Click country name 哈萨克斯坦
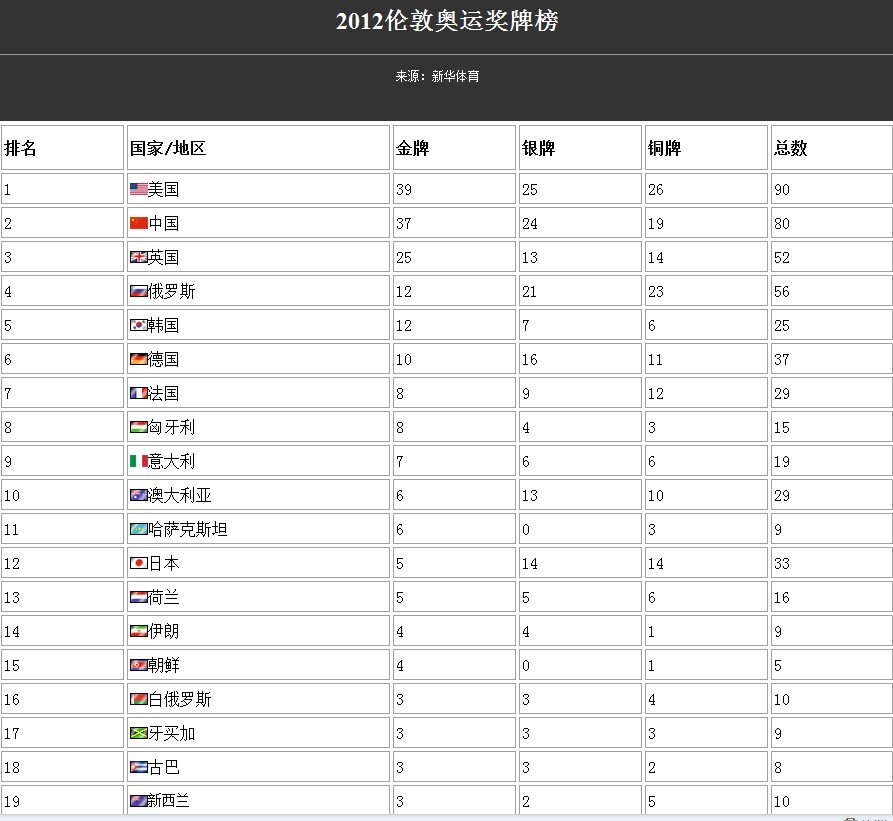The image size is (893, 821). [x=187, y=529]
